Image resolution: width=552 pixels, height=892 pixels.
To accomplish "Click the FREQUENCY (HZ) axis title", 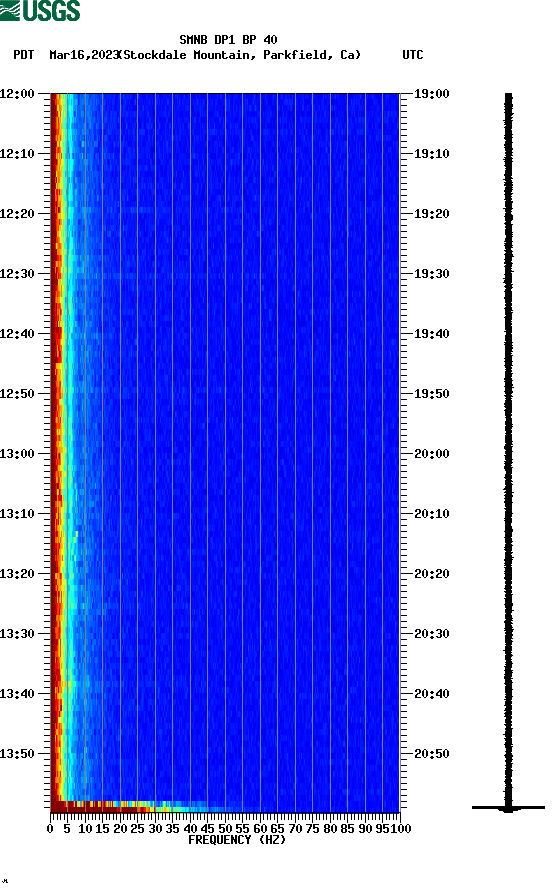I will (x=237, y=840).
